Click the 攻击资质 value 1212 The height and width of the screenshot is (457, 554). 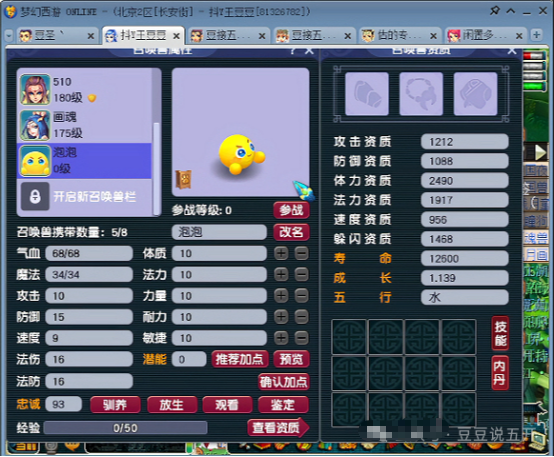[x=465, y=142]
